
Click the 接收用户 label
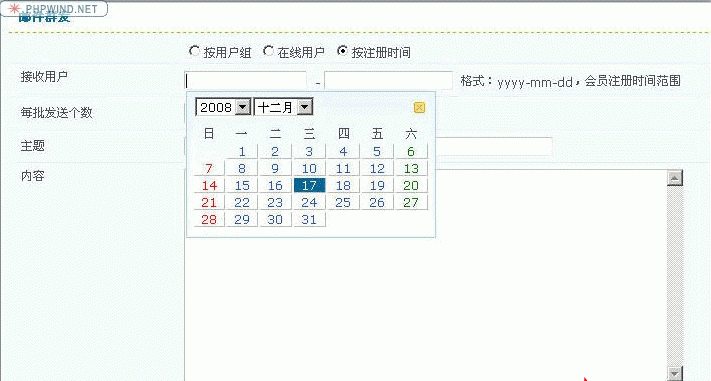tap(44, 76)
